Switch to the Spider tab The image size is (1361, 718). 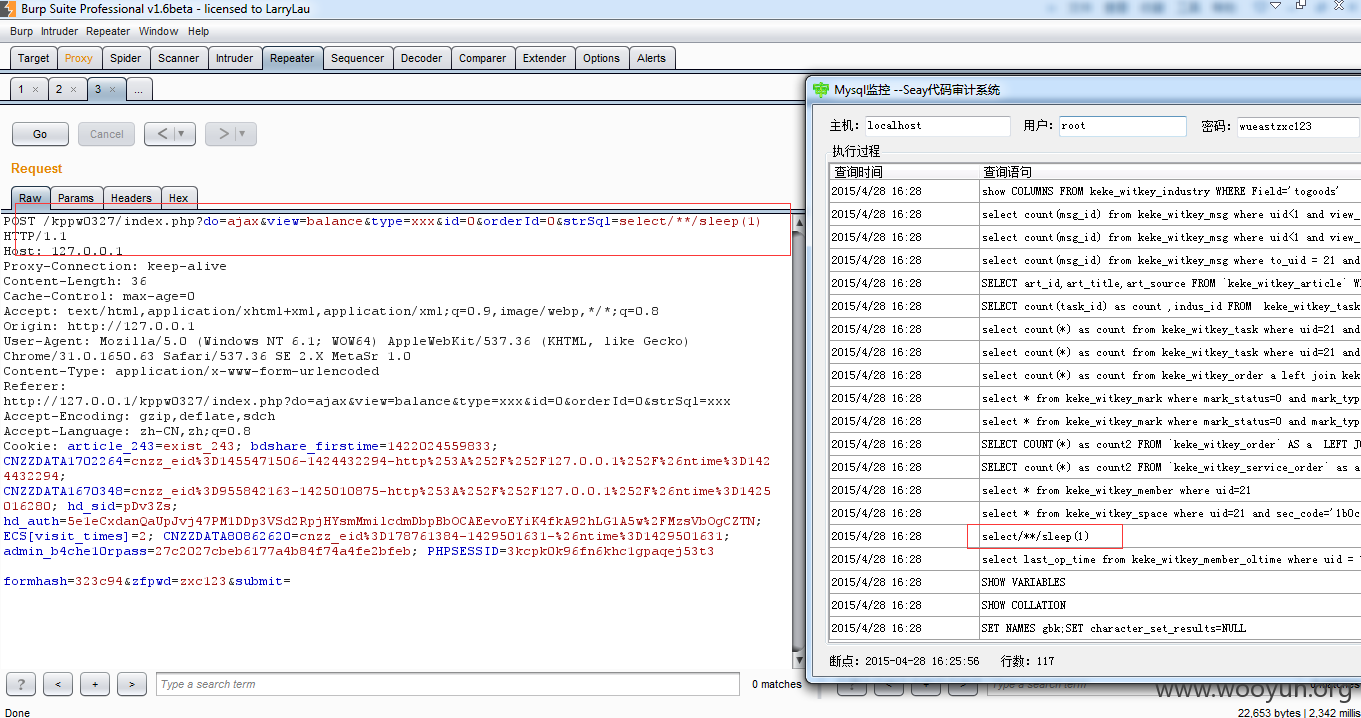point(125,58)
